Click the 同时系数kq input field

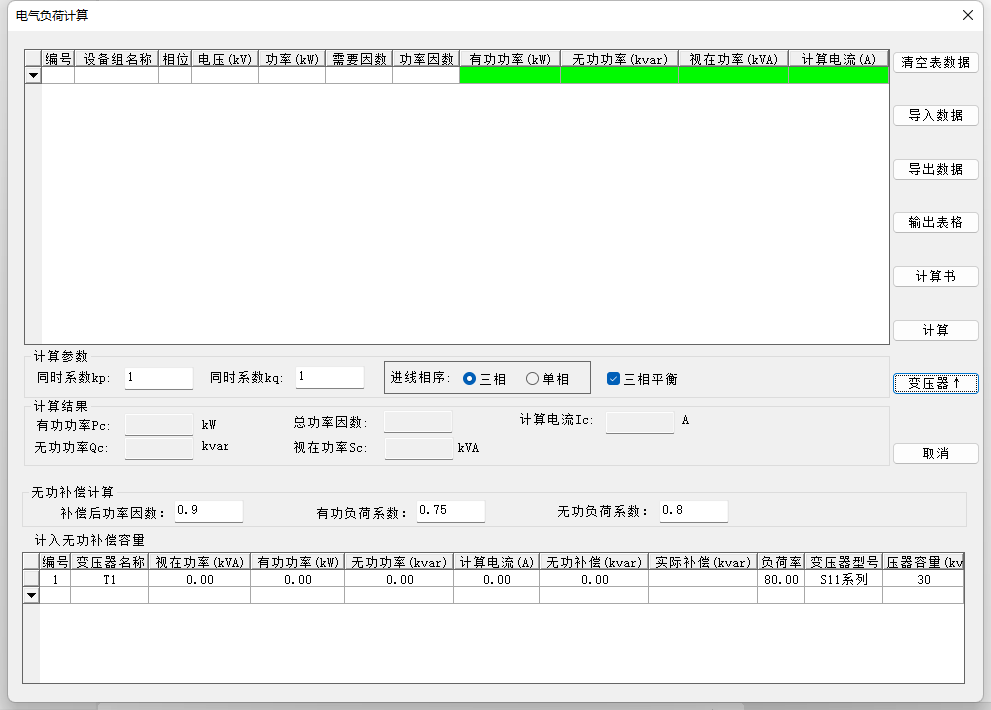(x=330, y=378)
